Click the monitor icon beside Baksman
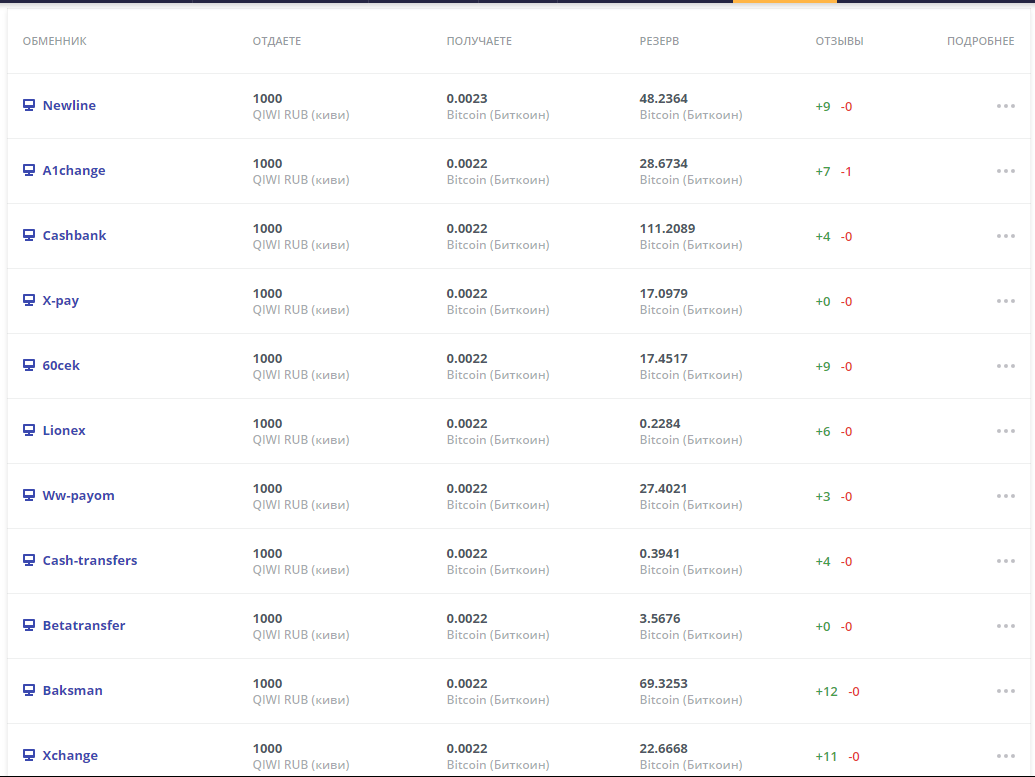The height and width of the screenshot is (777, 1035). 29,691
